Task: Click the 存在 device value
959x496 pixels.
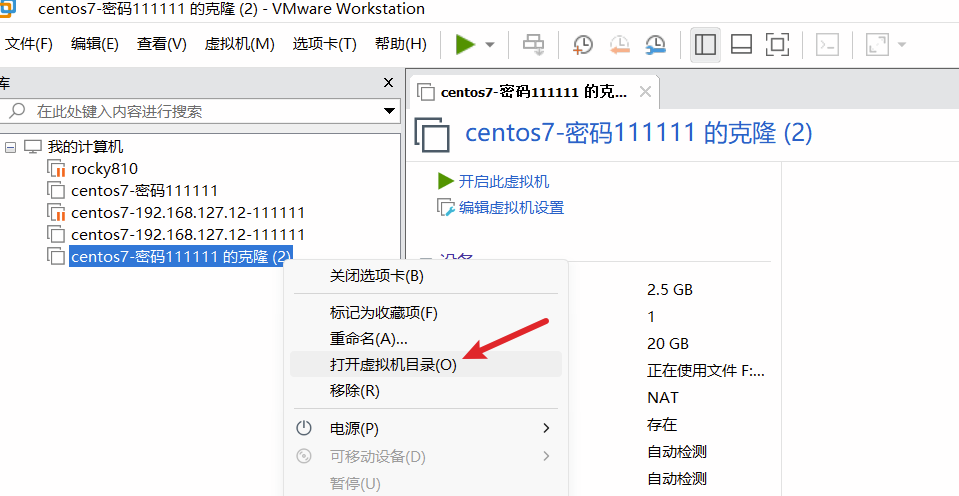Action: point(662,424)
